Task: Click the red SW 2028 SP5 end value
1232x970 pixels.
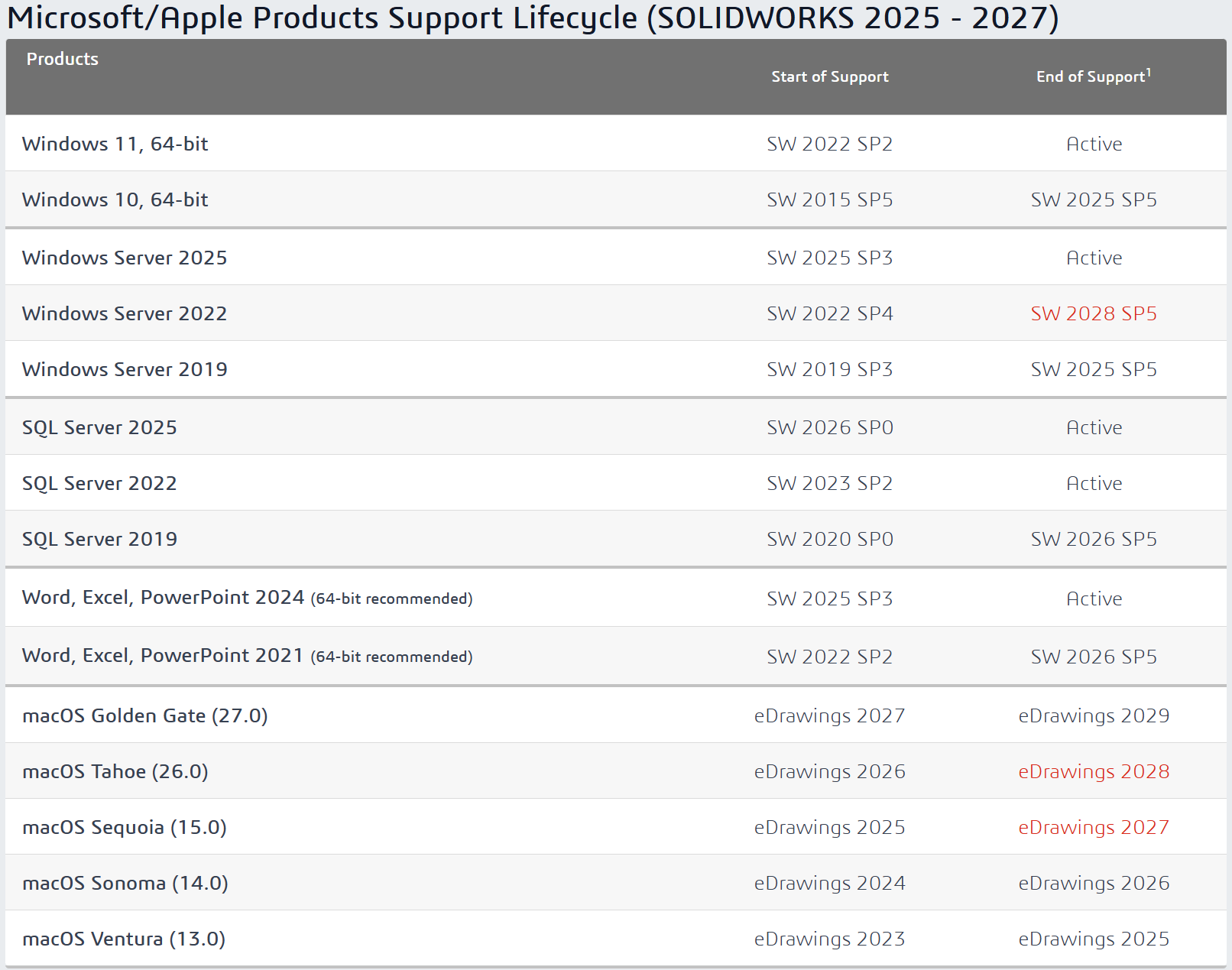Action: coord(1094,313)
